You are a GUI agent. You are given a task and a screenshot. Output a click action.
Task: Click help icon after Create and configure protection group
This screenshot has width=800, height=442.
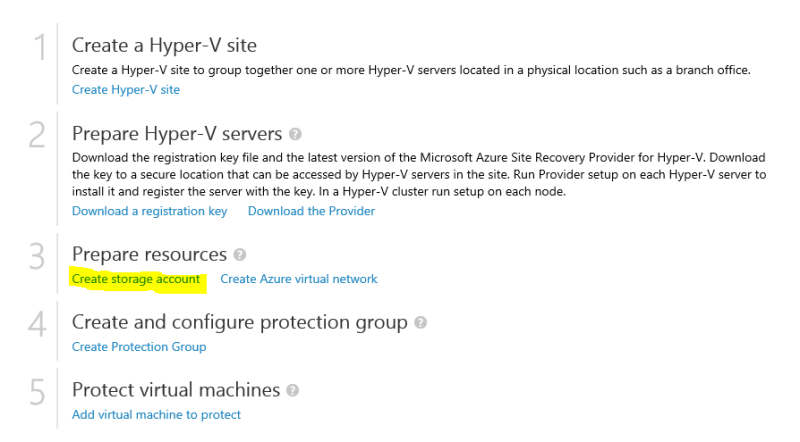421,323
